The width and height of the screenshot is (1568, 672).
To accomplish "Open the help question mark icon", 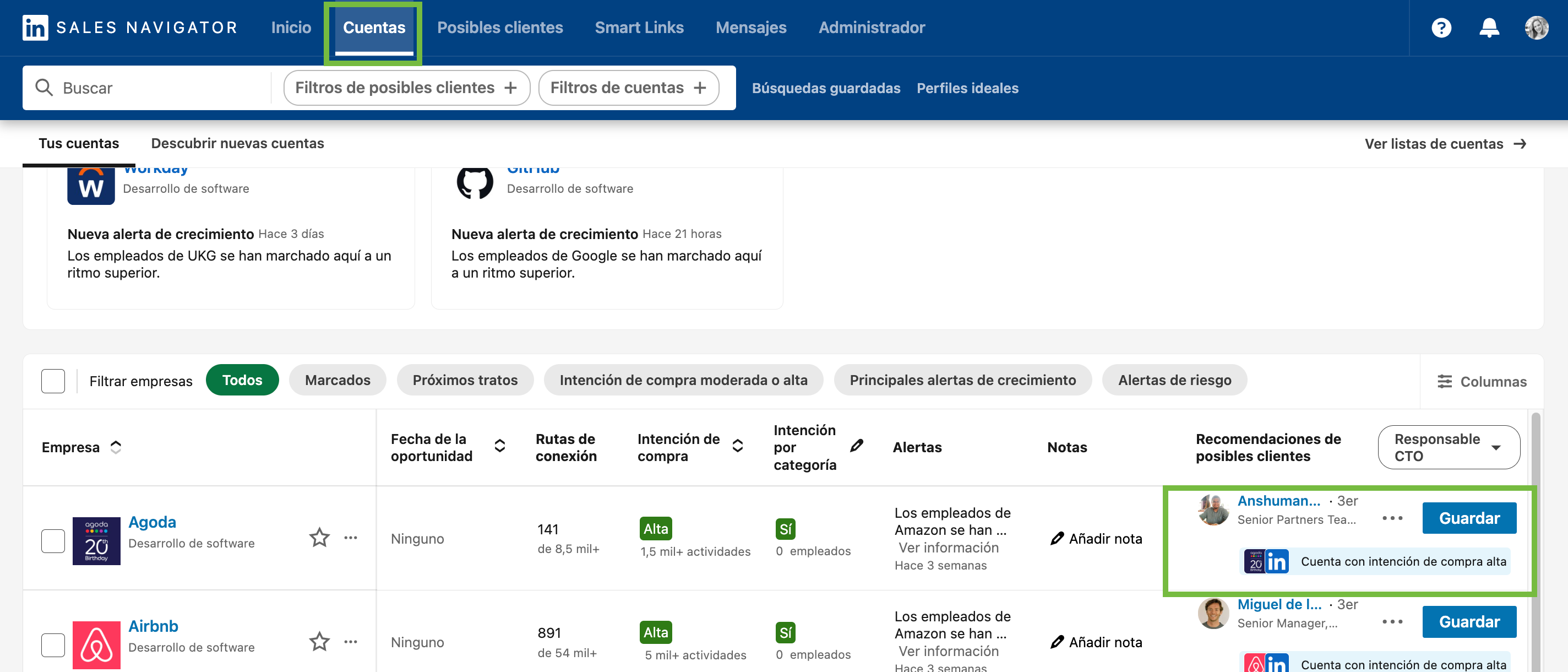I will coord(1441,28).
